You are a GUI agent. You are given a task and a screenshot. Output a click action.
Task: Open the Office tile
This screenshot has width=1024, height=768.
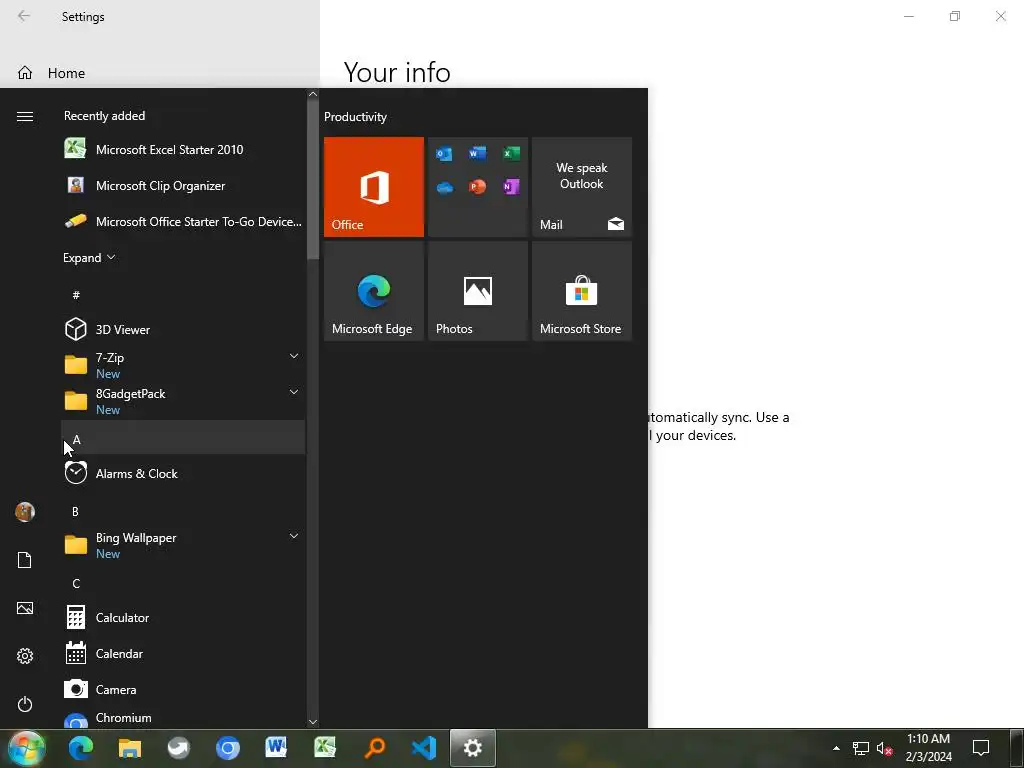click(x=374, y=187)
